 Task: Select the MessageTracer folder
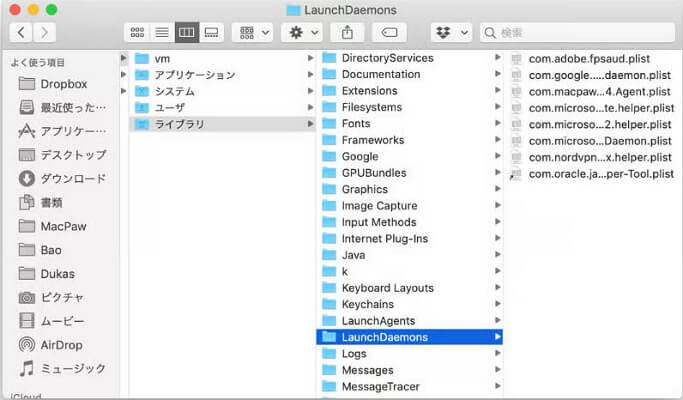click(x=409, y=386)
